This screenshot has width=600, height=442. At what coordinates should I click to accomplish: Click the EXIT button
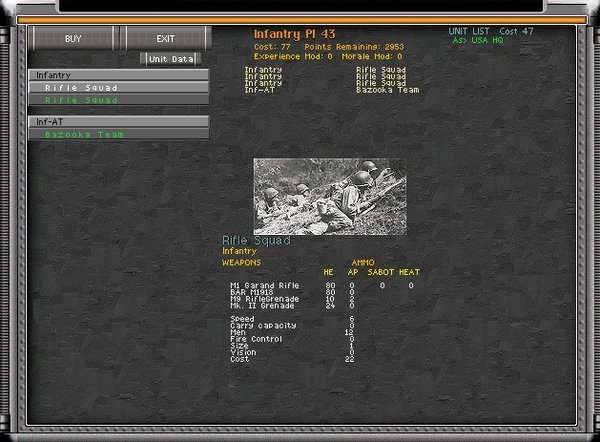[165, 39]
